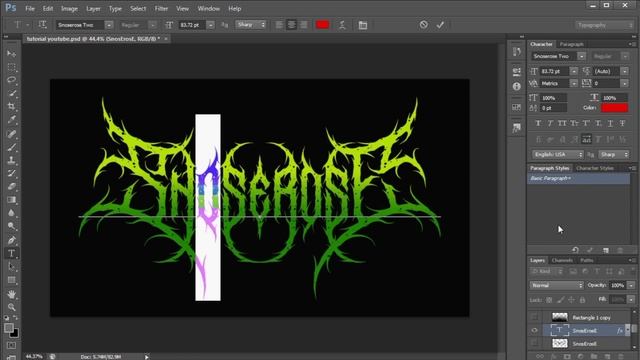Cancel current text edits

click(424, 25)
